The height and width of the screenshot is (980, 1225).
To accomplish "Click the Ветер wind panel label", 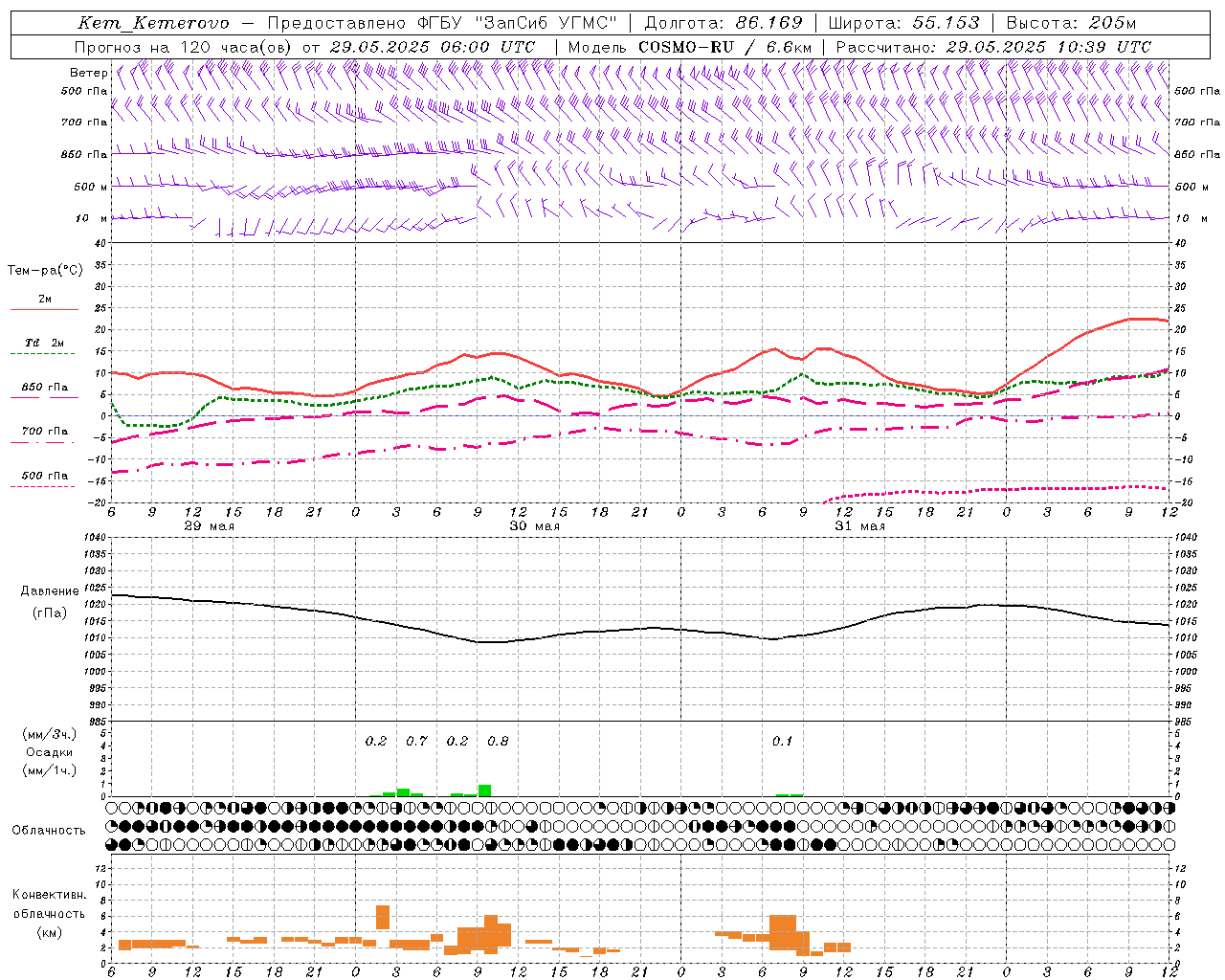I will pyautogui.click(x=88, y=73).
